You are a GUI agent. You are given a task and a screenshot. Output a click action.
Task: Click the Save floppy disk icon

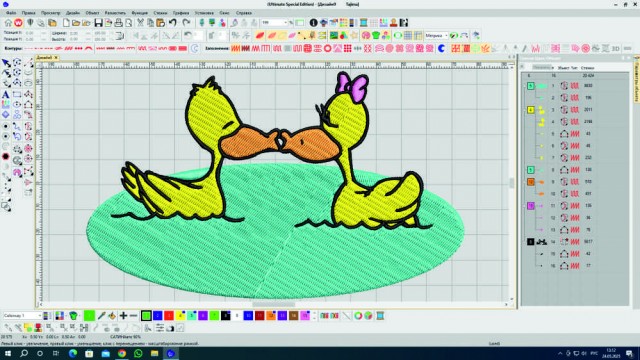98,23
